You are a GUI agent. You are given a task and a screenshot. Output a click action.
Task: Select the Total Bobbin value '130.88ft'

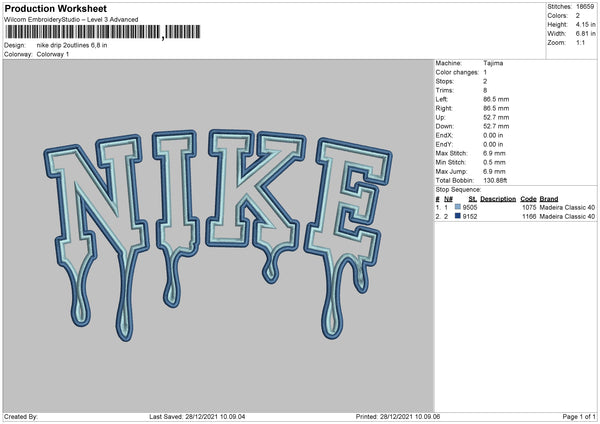(495, 180)
